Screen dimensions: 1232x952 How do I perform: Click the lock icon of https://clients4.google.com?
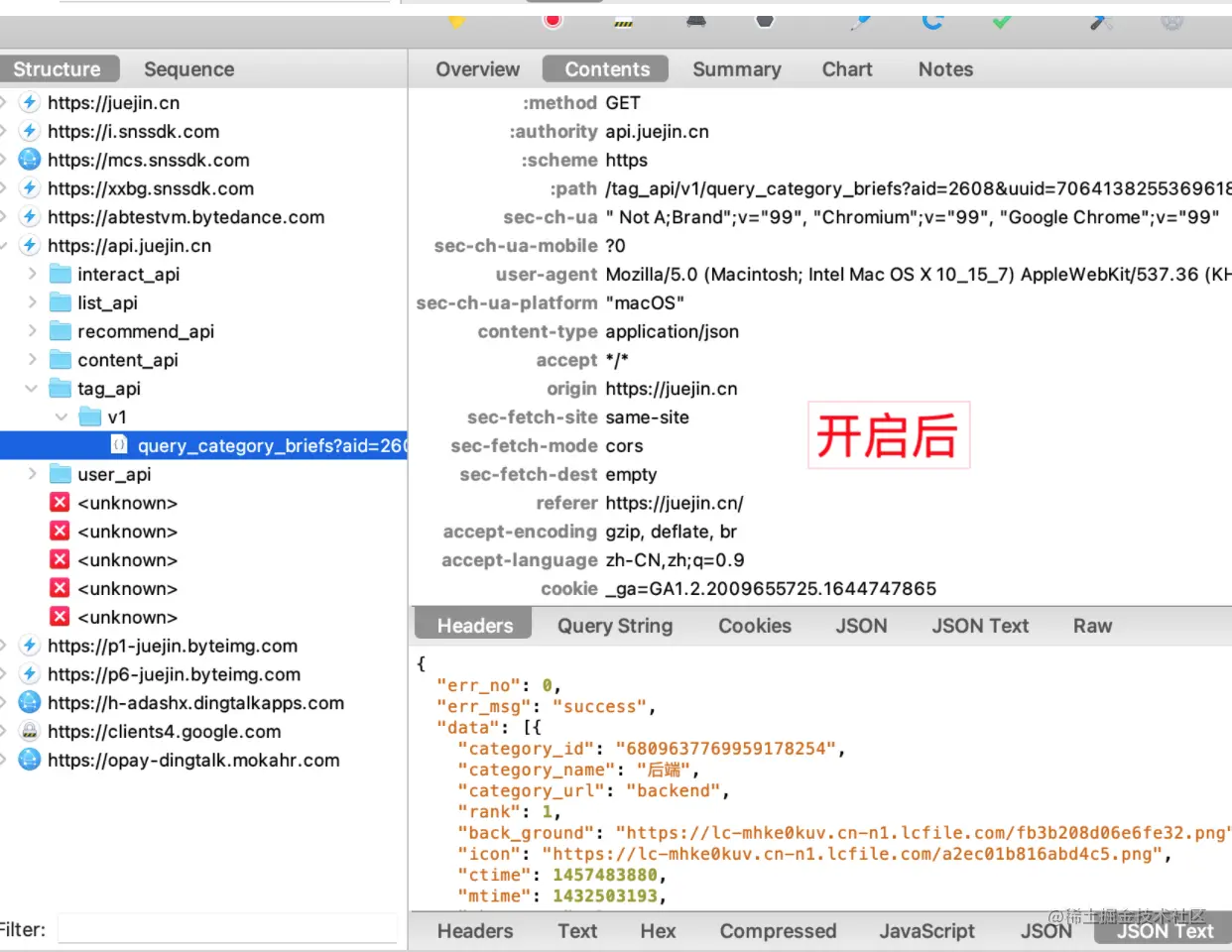coord(30,731)
